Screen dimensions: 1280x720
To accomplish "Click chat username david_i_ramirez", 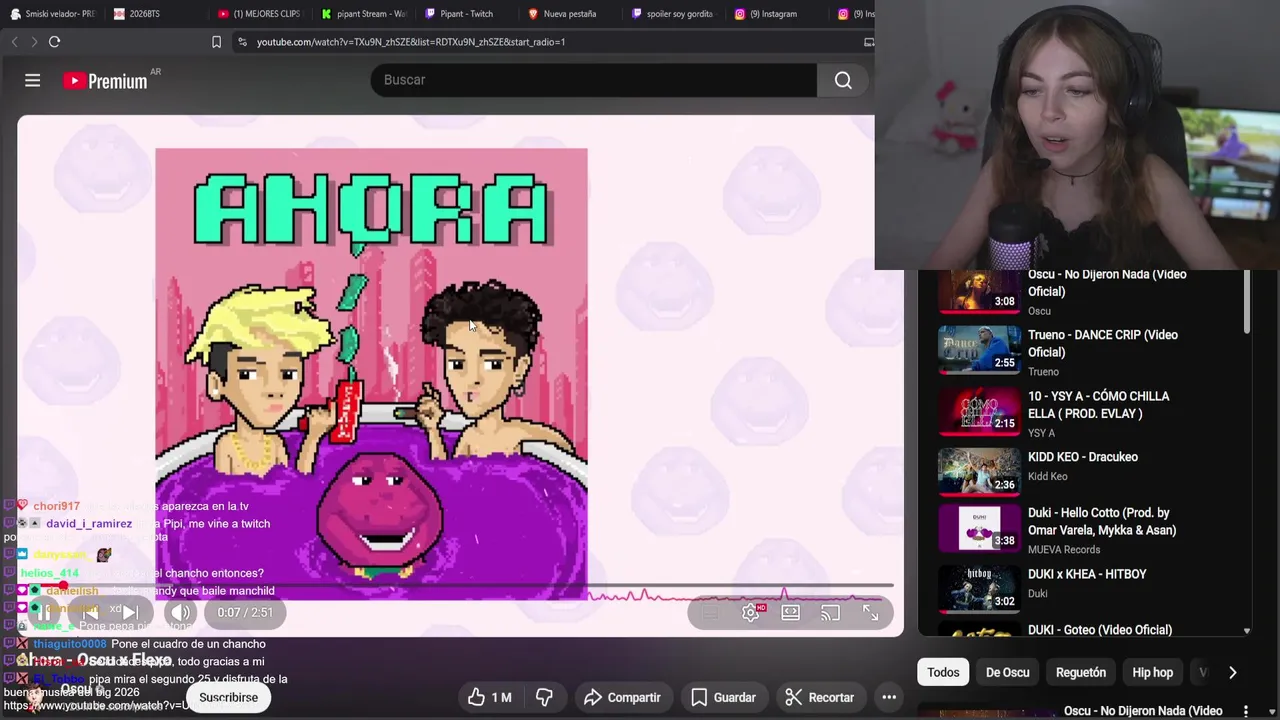I will click(88, 523).
